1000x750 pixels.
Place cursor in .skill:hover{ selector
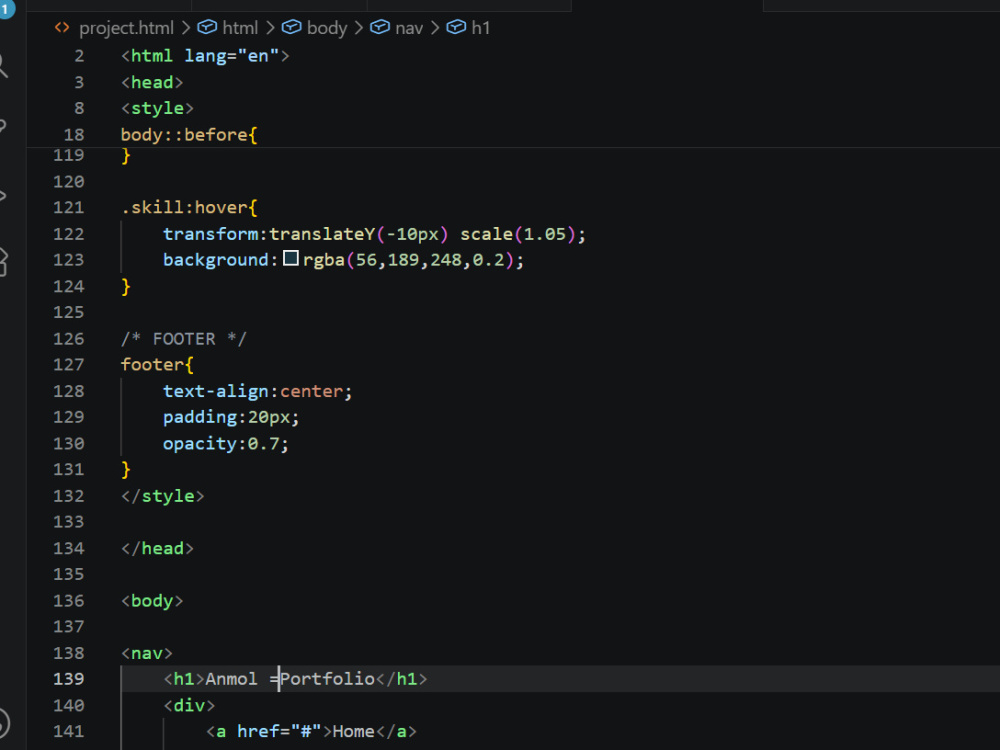[189, 207]
